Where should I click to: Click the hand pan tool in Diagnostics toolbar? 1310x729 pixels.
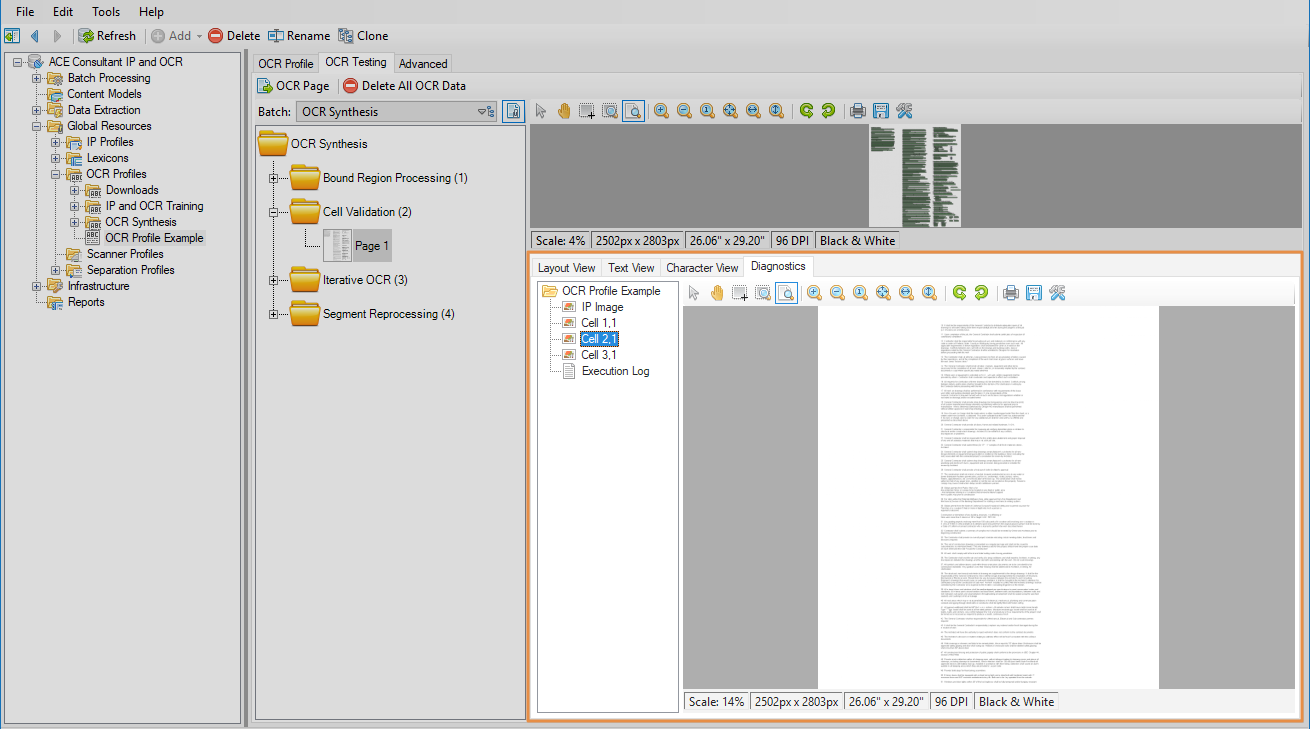(717, 293)
